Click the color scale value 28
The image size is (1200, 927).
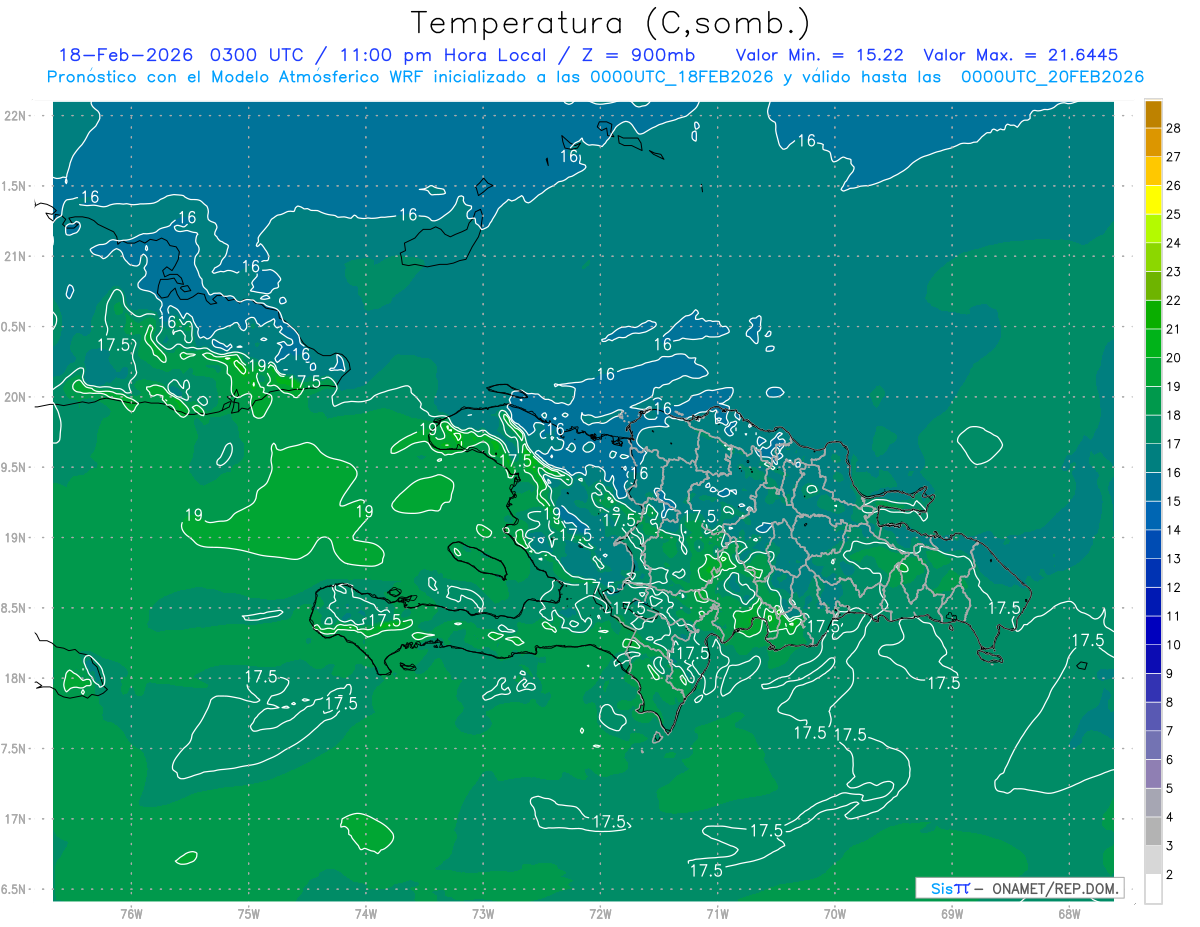point(1174,127)
